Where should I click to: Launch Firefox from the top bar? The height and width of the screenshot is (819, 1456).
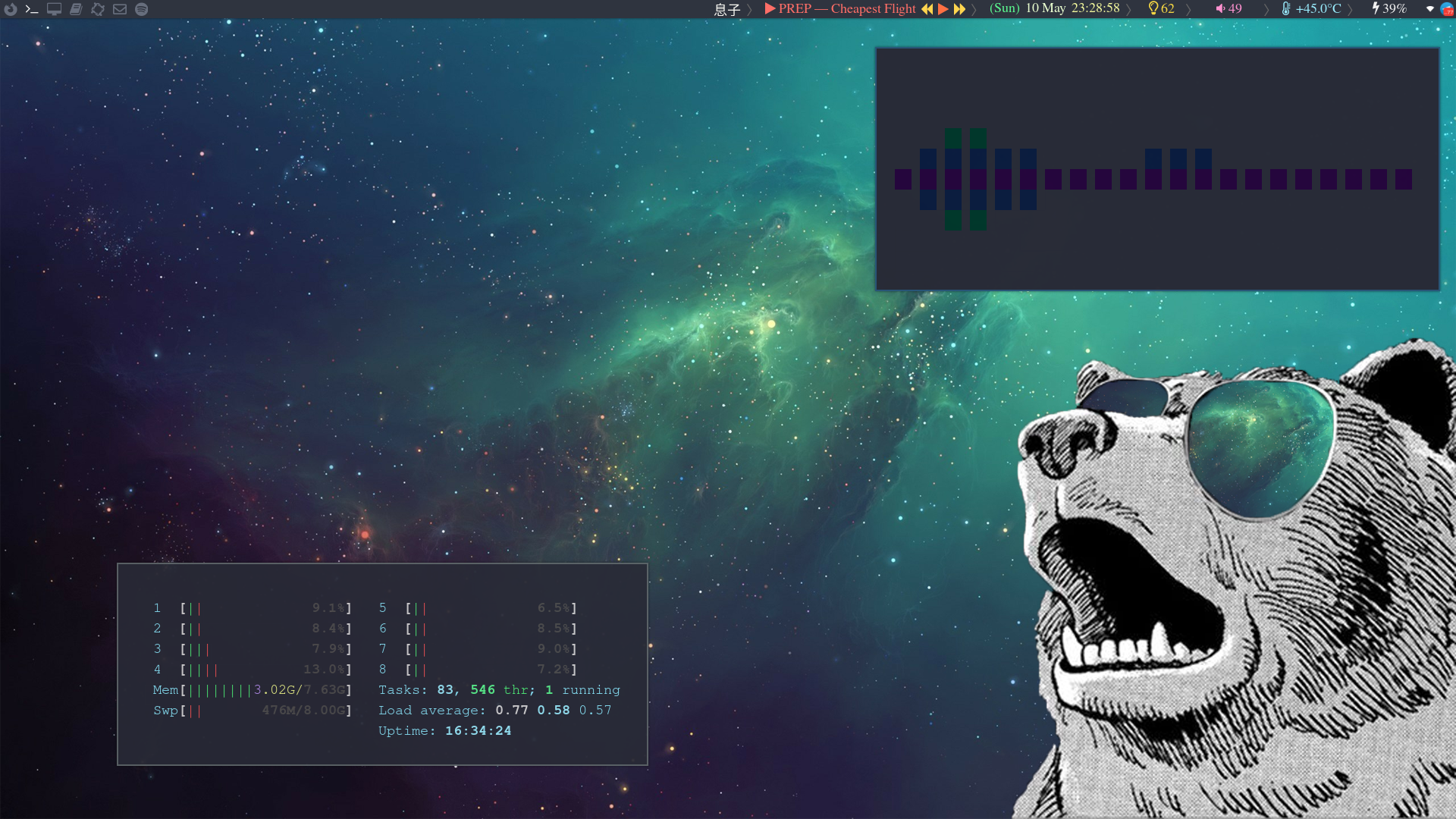tap(11, 9)
